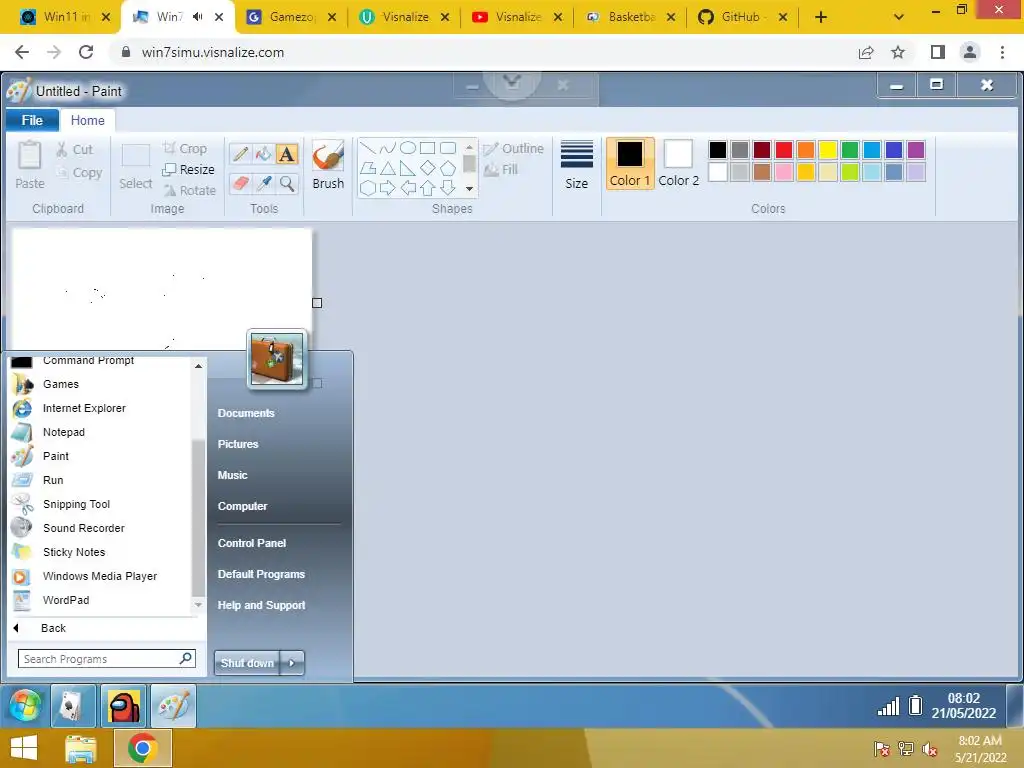Select the Fill with color bucket tool
The image size is (1024, 768).
coord(263,154)
